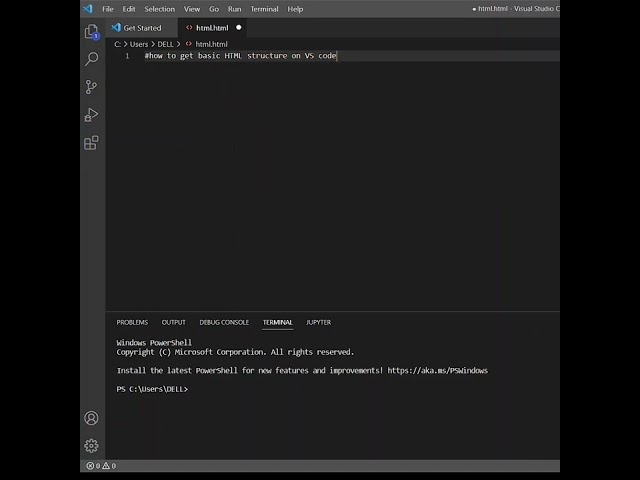The image size is (640, 480).
Task: Click 'Install the latest PowerShell' text
Action: 177,371
